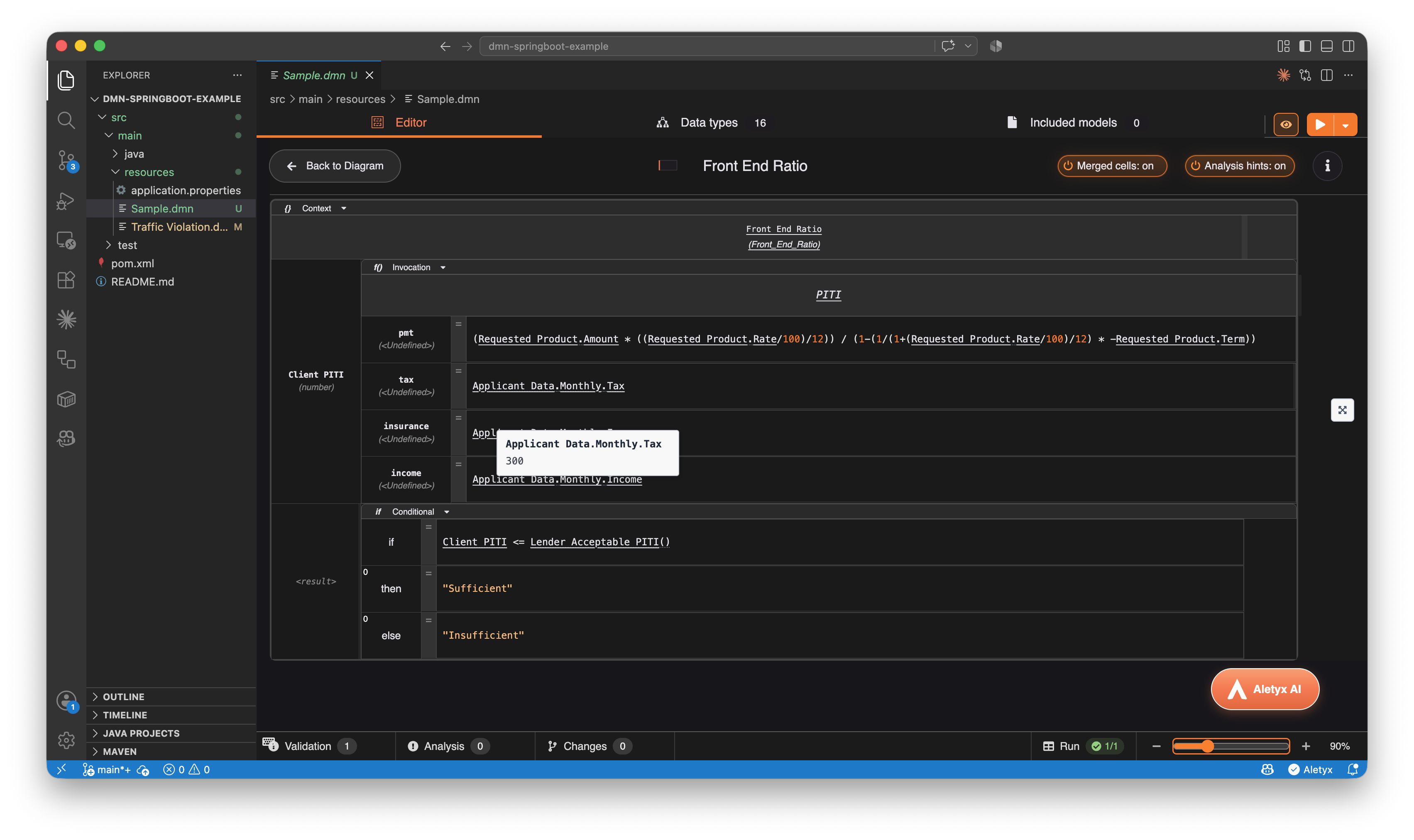Open the Validation panel tab
The image size is (1414, 840).
(x=310, y=746)
